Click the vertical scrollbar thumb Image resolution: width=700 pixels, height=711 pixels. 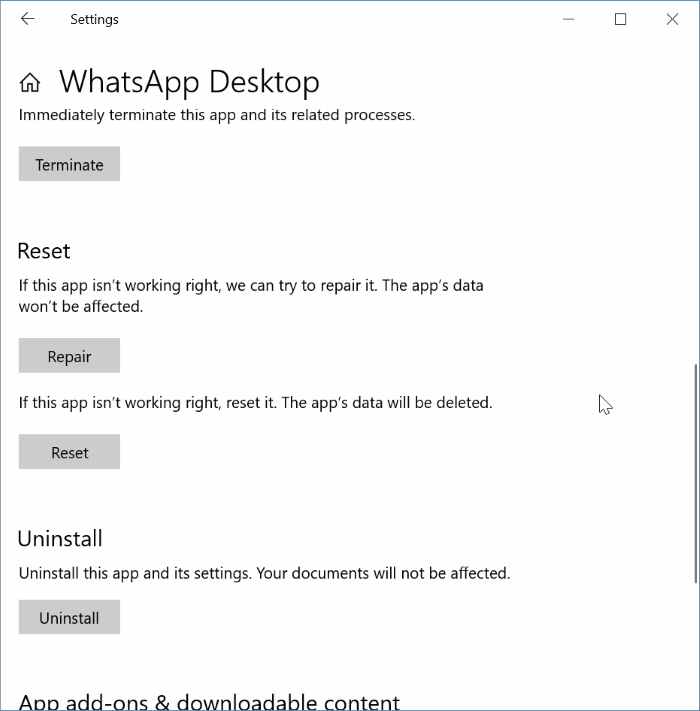tap(695, 473)
